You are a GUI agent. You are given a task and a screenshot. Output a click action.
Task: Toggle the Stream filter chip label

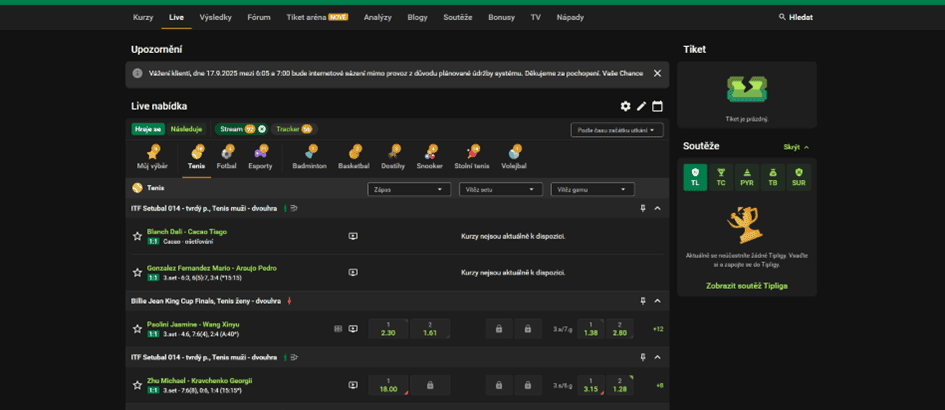(231, 129)
